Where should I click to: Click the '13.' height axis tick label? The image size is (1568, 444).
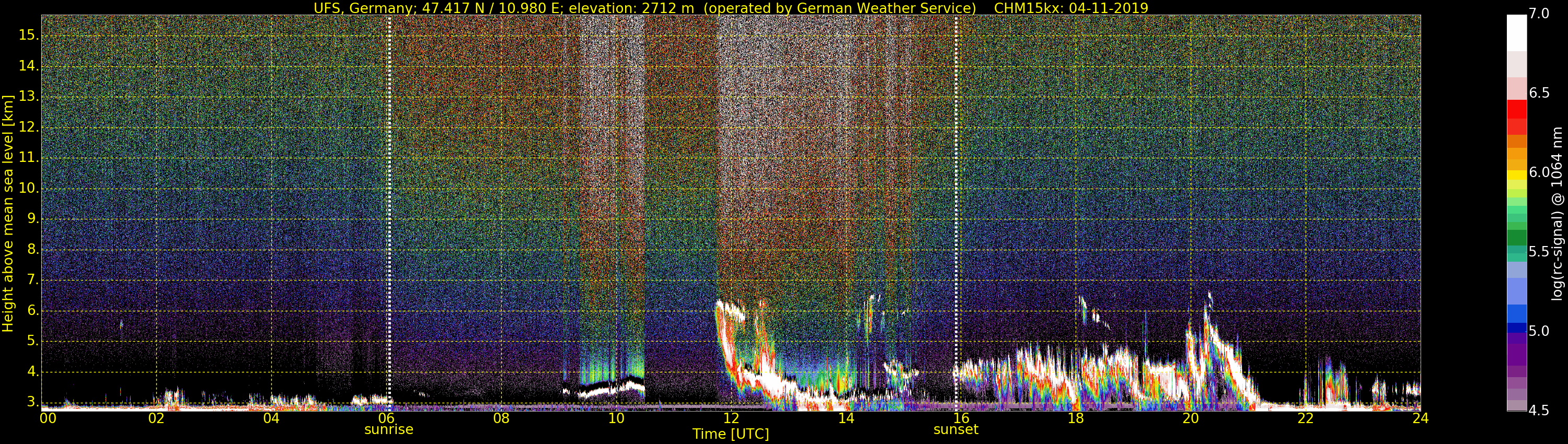[x=29, y=97]
